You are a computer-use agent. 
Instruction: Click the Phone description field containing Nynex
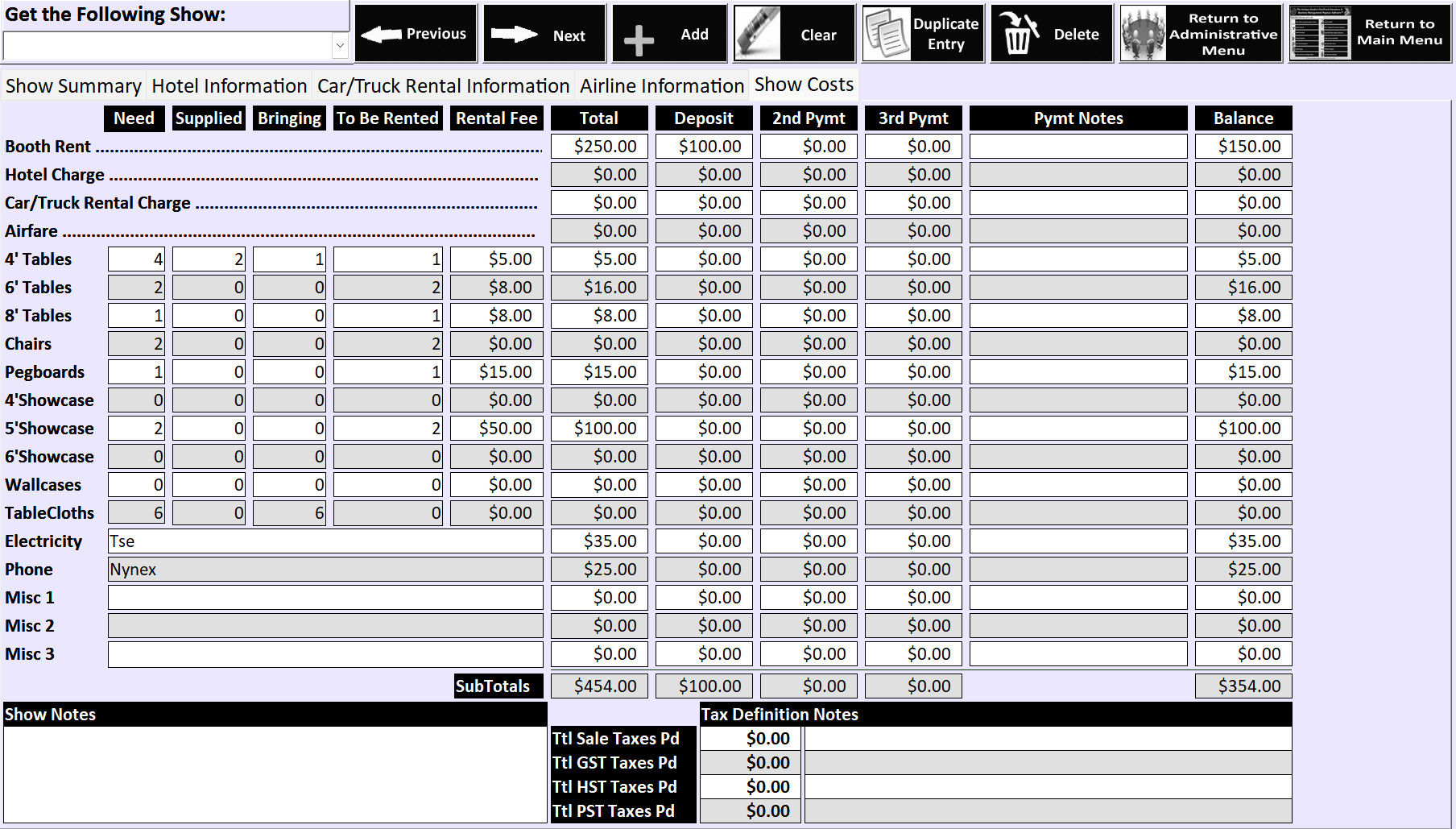pos(325,570)
